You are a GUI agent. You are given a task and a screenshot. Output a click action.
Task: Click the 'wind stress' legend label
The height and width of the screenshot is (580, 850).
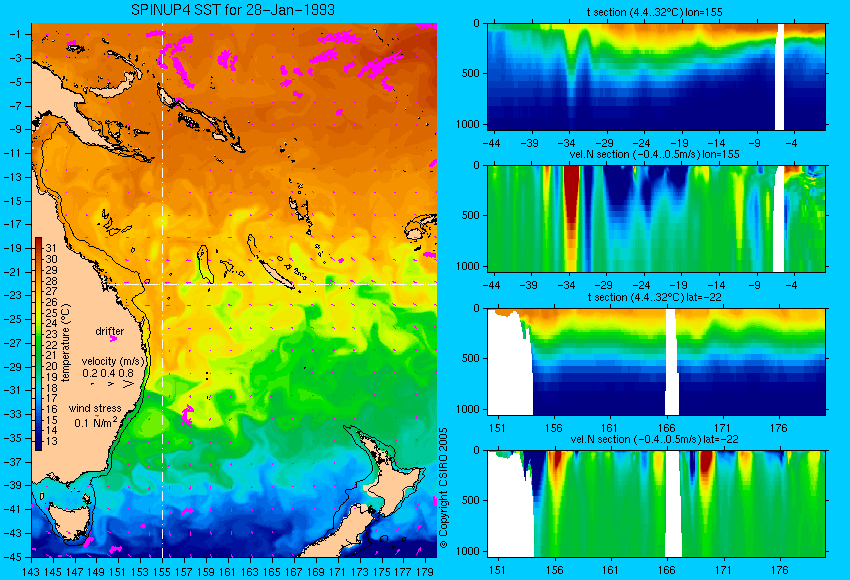[95, 408]
